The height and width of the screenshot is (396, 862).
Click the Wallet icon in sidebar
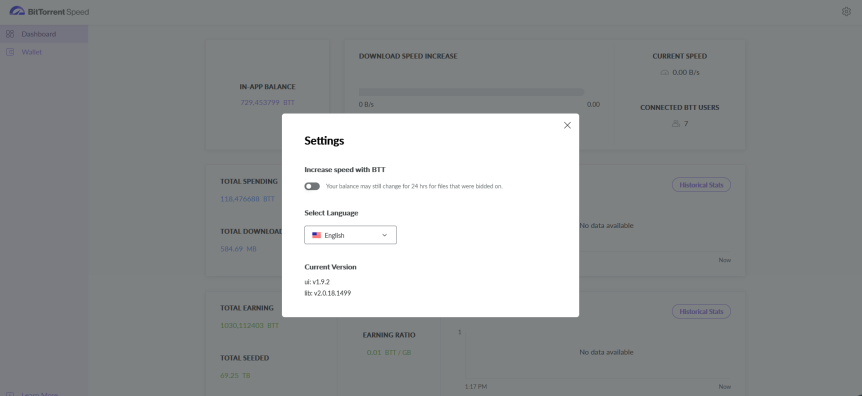point(10,52)
